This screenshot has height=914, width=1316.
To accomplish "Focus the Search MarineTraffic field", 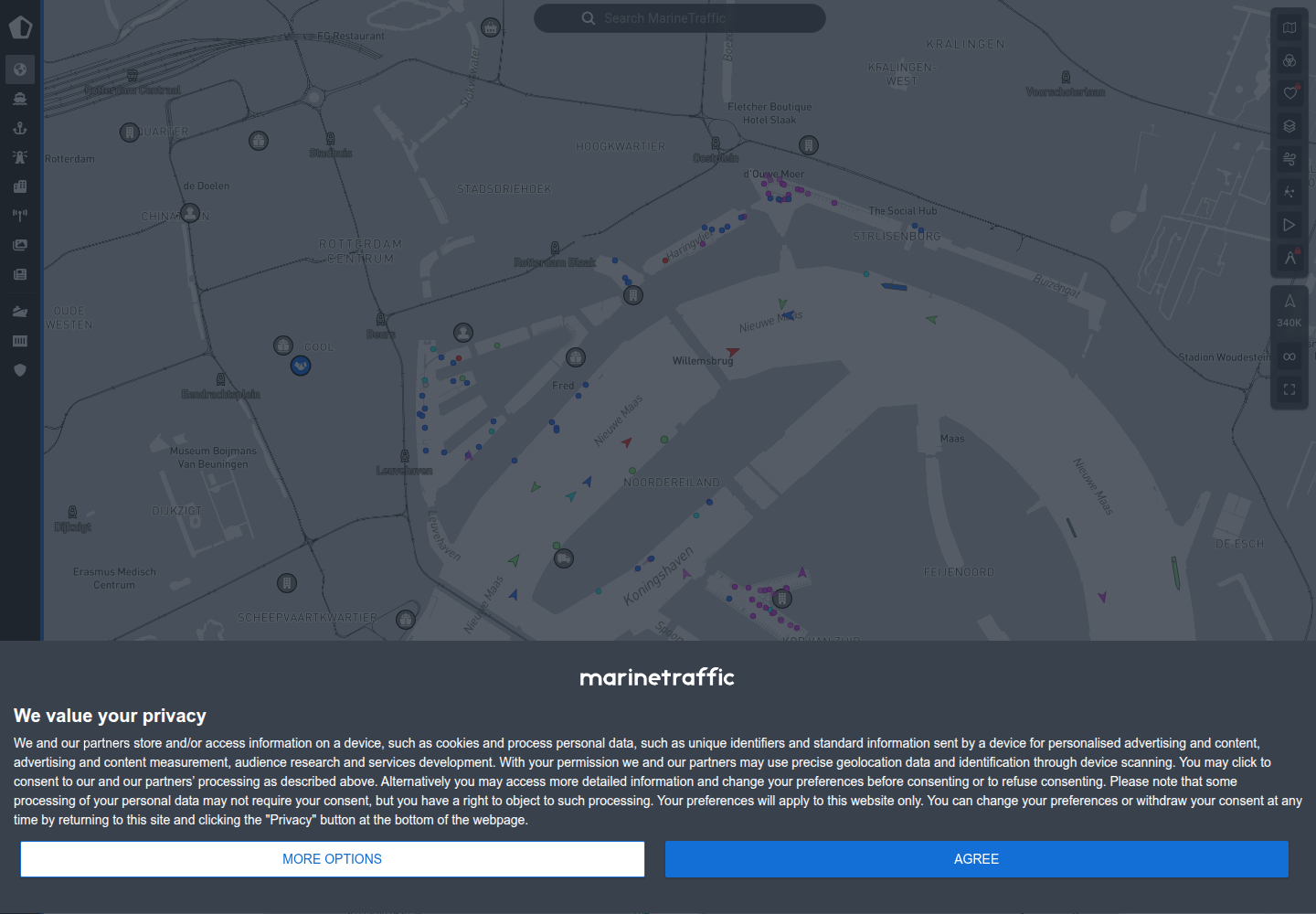I will tap(680, 18).
